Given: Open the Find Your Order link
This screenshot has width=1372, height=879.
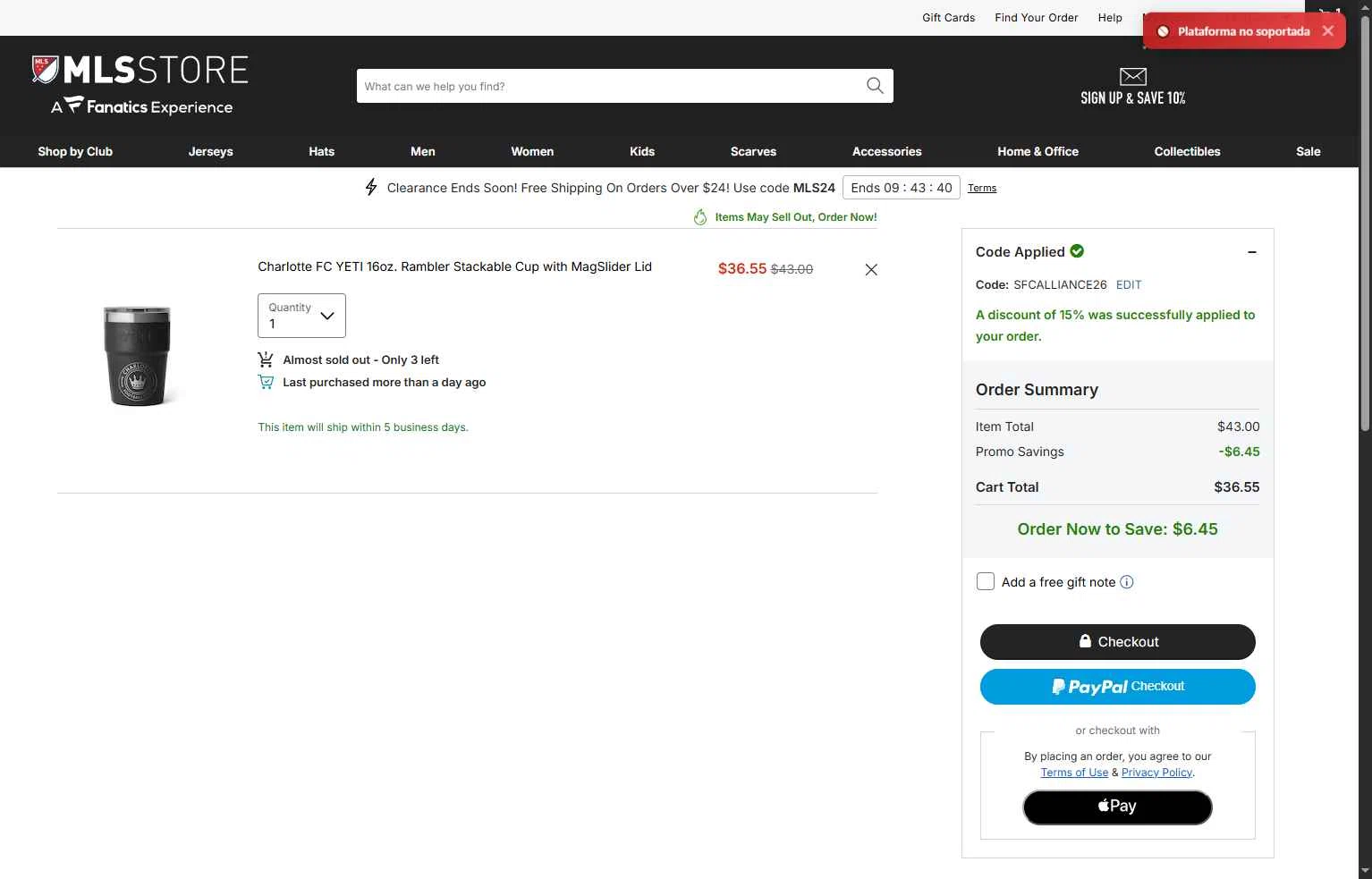Looking at the screenshot, I should 1037,18.
